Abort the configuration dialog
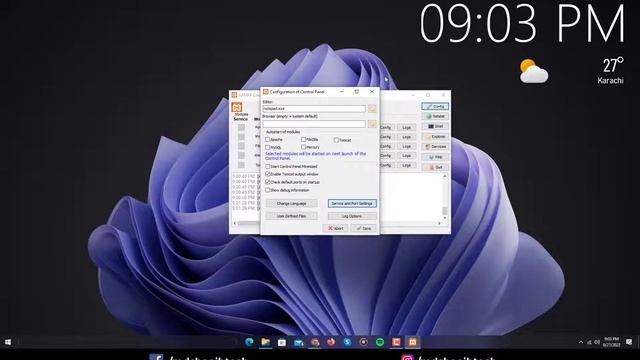This screenshot has height=360, width=640. click(x=336, y=228)
